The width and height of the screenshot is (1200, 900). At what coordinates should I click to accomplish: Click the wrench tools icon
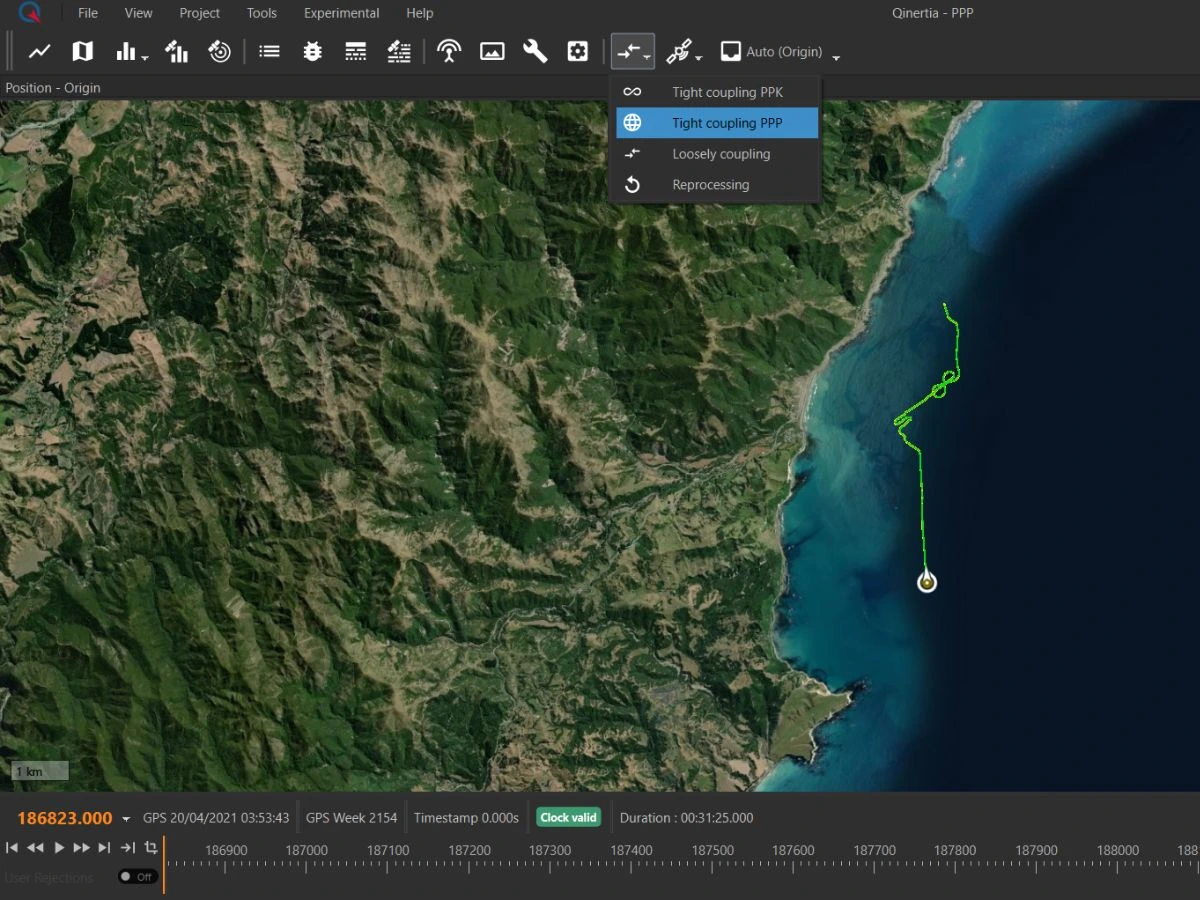[x=535, y=51]
